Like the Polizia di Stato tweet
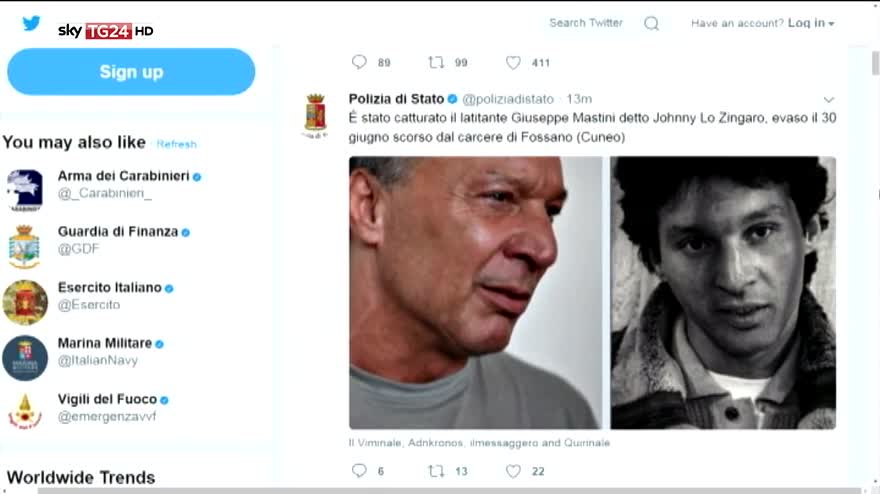 point(513,470)
